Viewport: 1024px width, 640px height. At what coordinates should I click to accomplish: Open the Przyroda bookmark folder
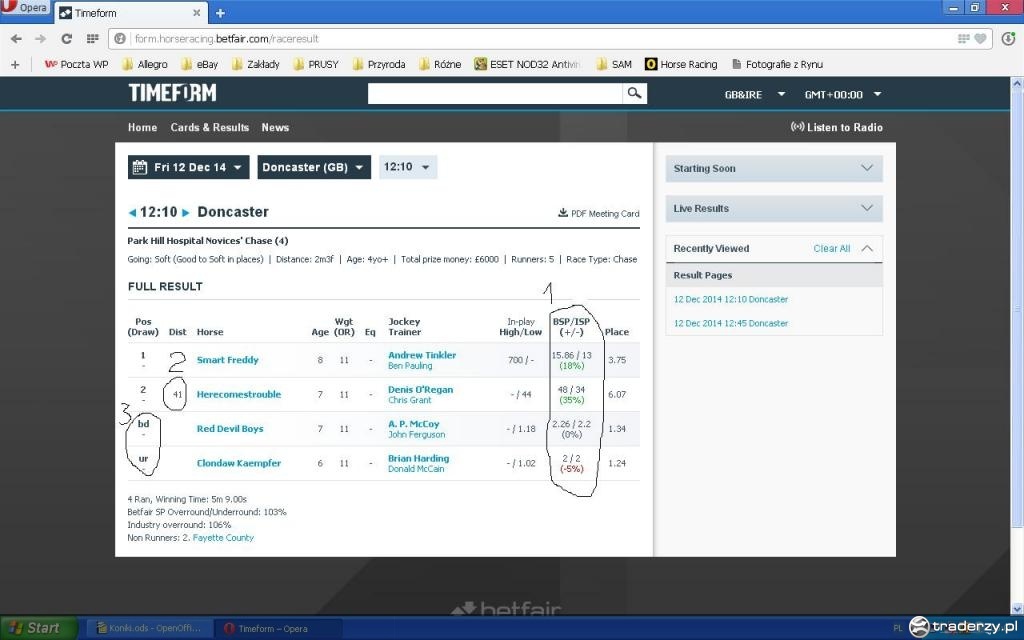pos(379,65)
